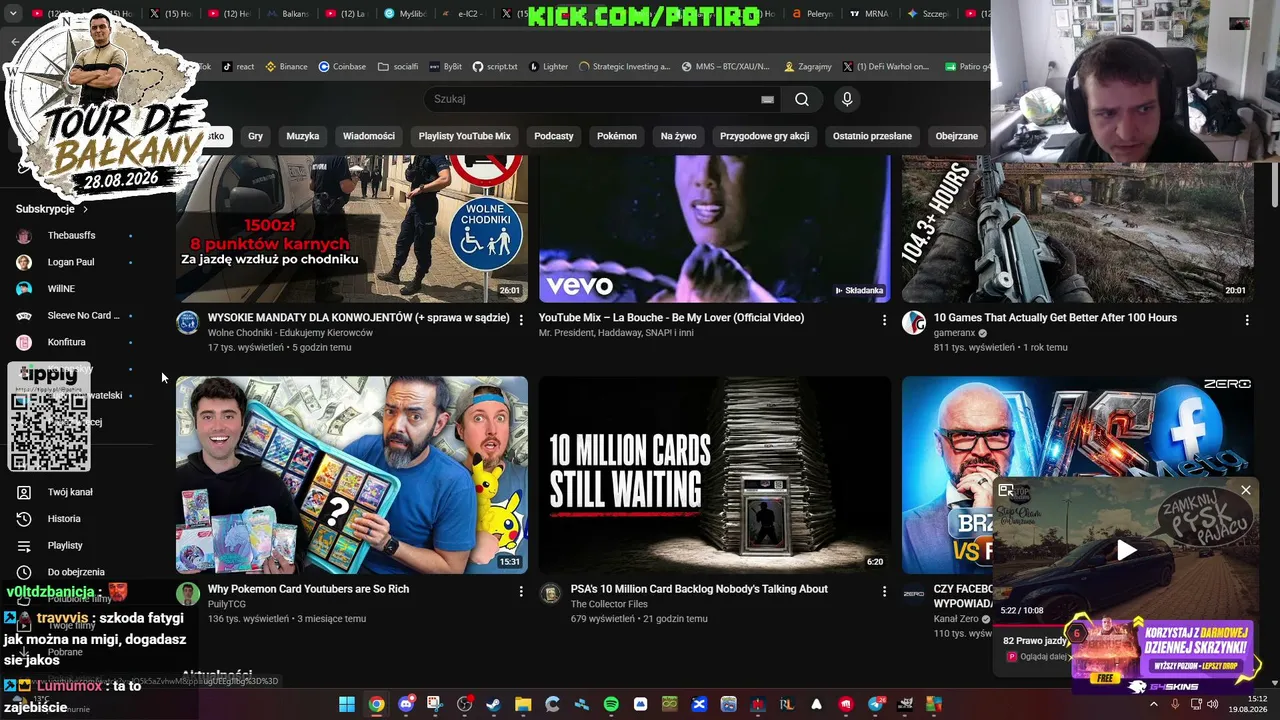1280x720 pixels.
Task: Open Lighter bookmark
Action: point(548,67)
